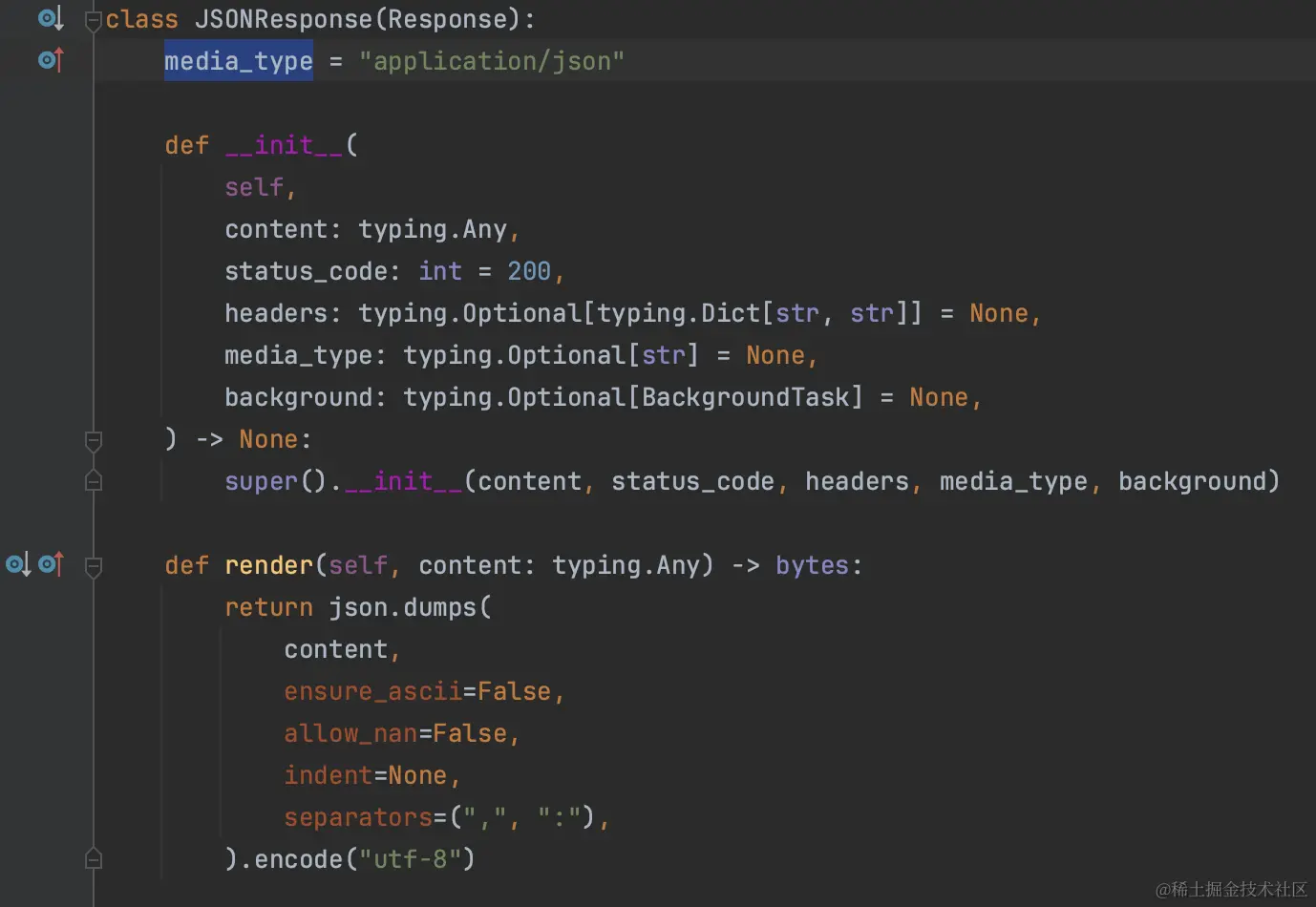Click the blue circle icon on the first line
Screen dimensions: 1316x907
coord(45,17)
